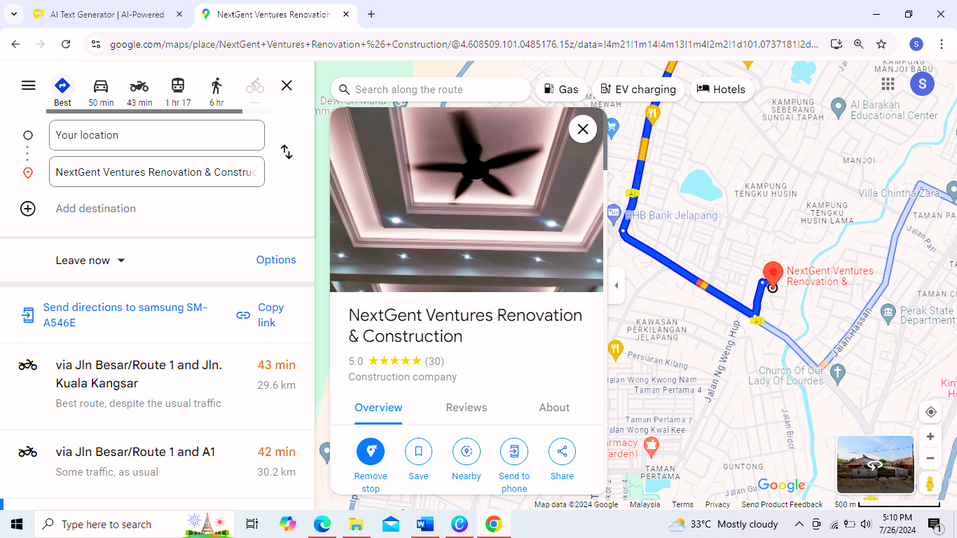This screenshot has width=957, height=538.
Task: Click the NextGent Ventures destination field
Action: coord(157,172)
